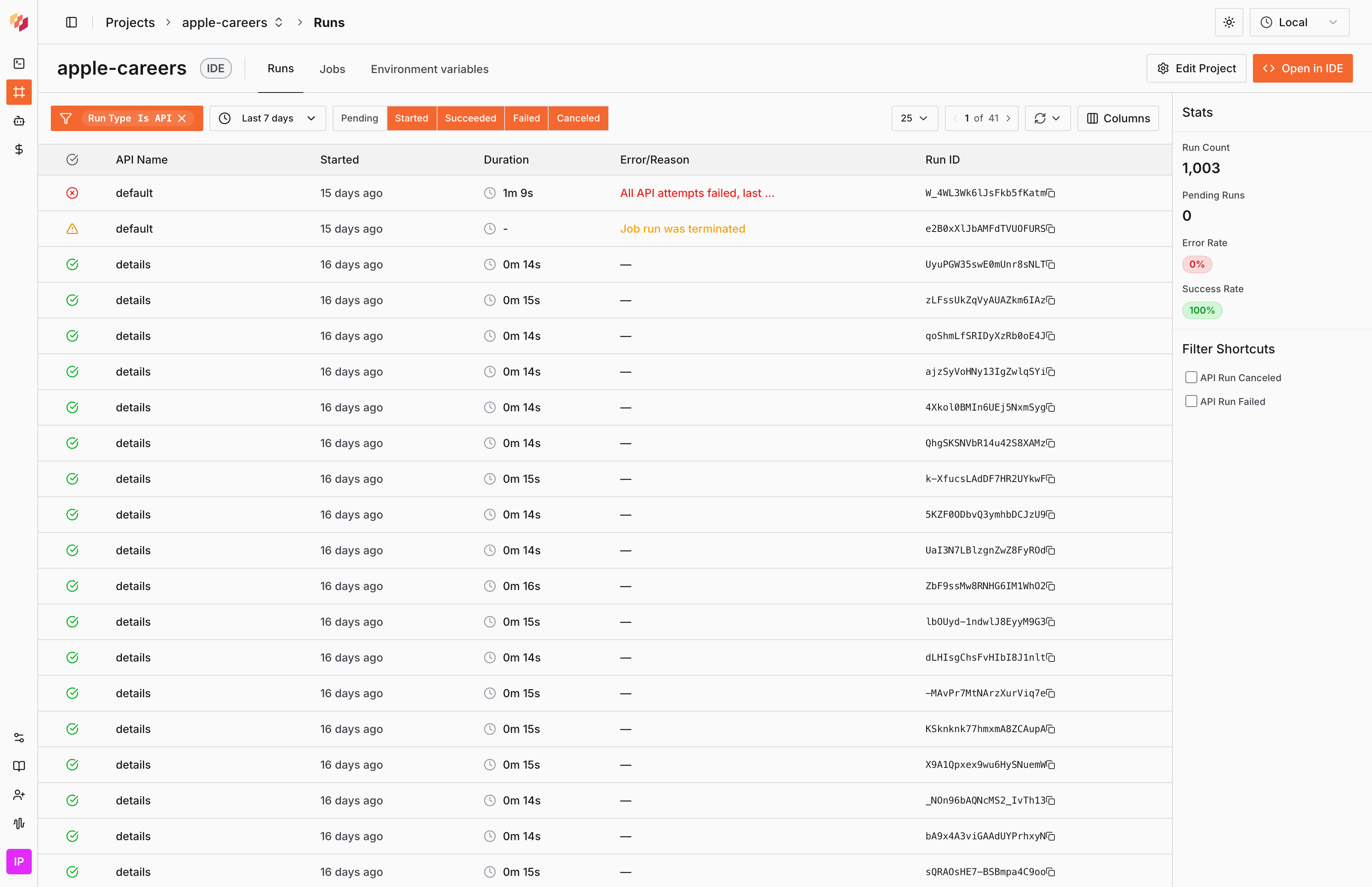Select the projects grid icon in the sidebar
1372x887 pixels.
[x=19, y=92]
